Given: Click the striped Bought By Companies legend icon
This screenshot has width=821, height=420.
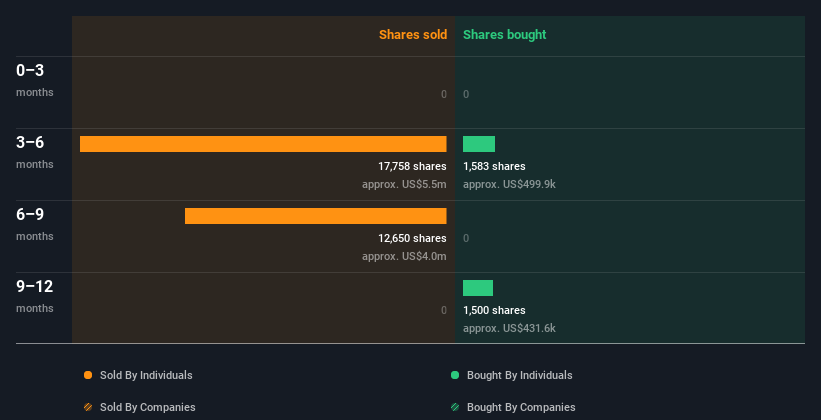Looking at the screenshot, I should tap(455, 407).
